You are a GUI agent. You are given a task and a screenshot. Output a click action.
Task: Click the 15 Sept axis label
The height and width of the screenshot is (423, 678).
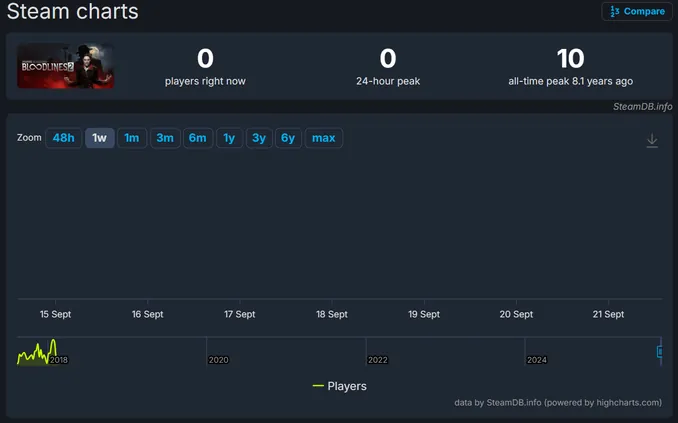pos(55,314)
